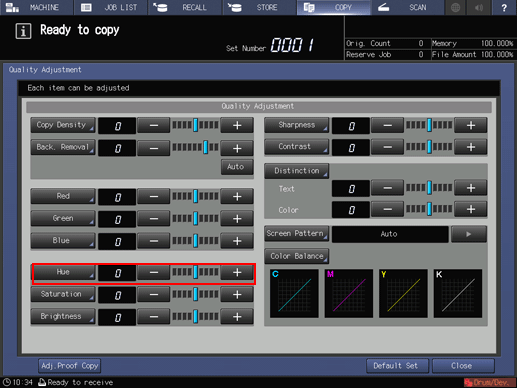Open the Hue adjustment button
Screen dimensions: 517x388
click(x=64, y=272)
